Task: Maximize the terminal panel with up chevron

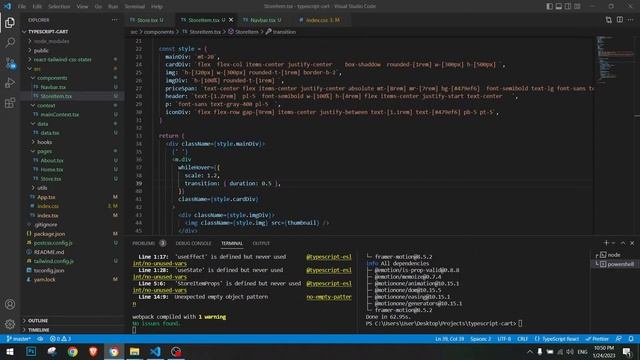Action: point(623,243)
